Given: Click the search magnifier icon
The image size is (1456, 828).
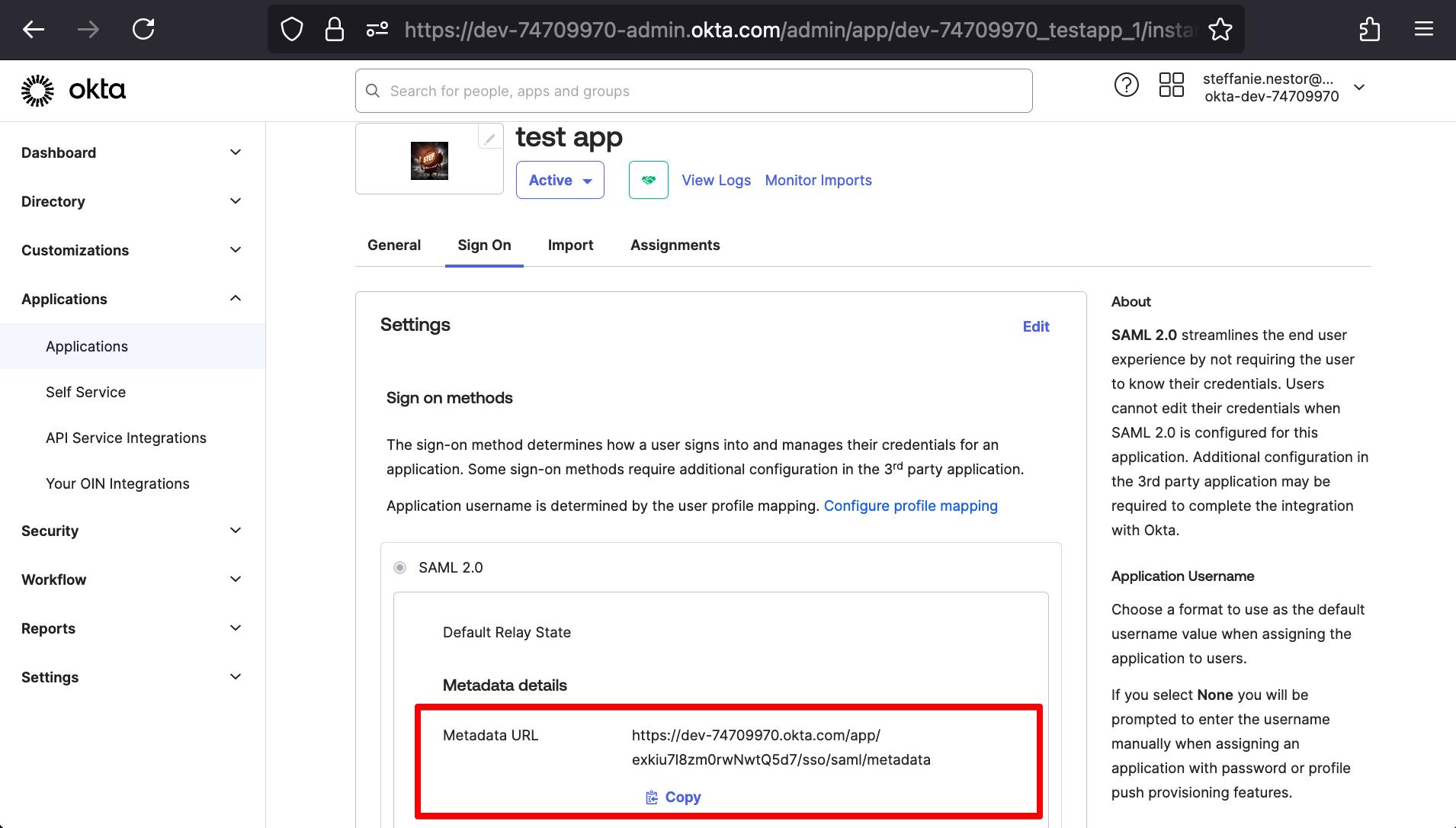Looking at the screenshot, I should 373,91.
